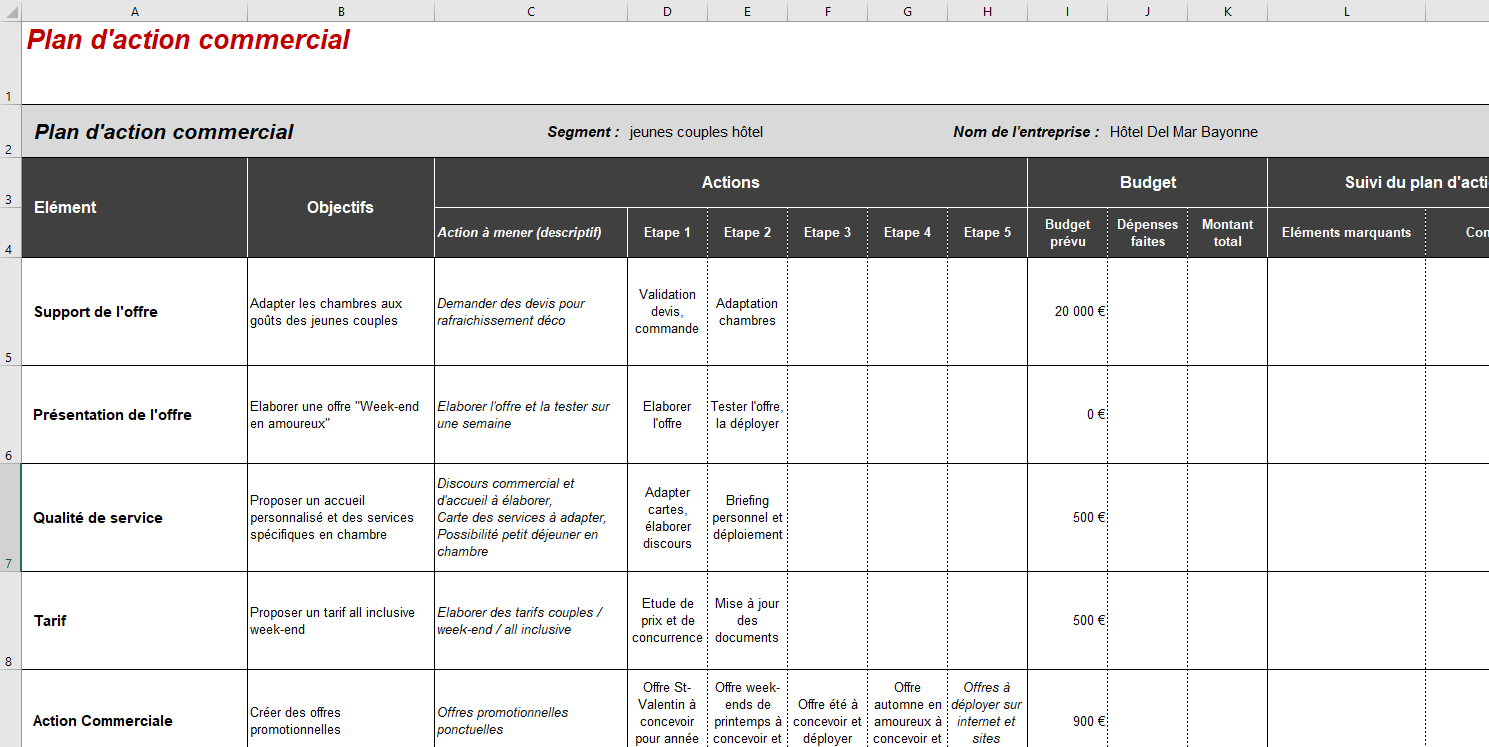The height and width of the screenshot is (747, 1489).
Task: Select the 'Segment :' label
Action: click(x=583, y=132)
